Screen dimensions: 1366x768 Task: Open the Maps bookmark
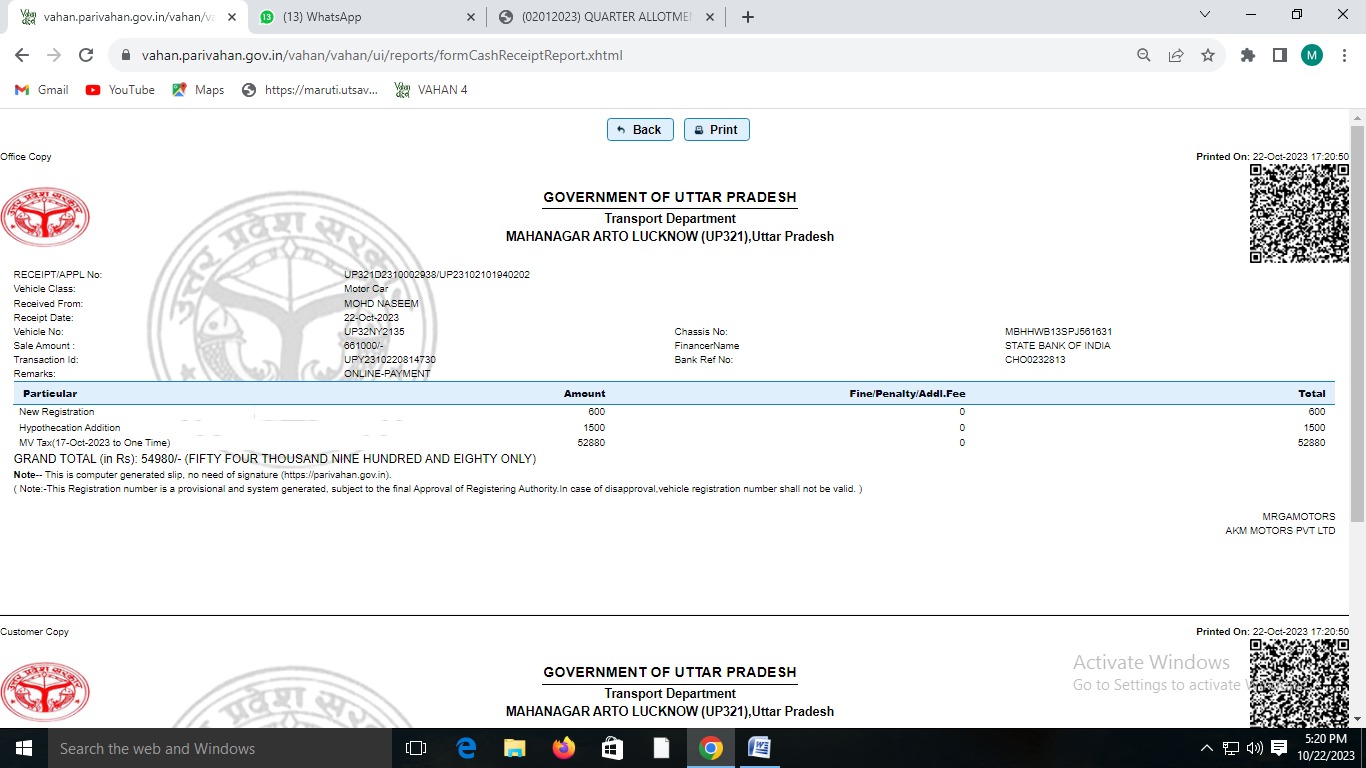pos(198,90)
